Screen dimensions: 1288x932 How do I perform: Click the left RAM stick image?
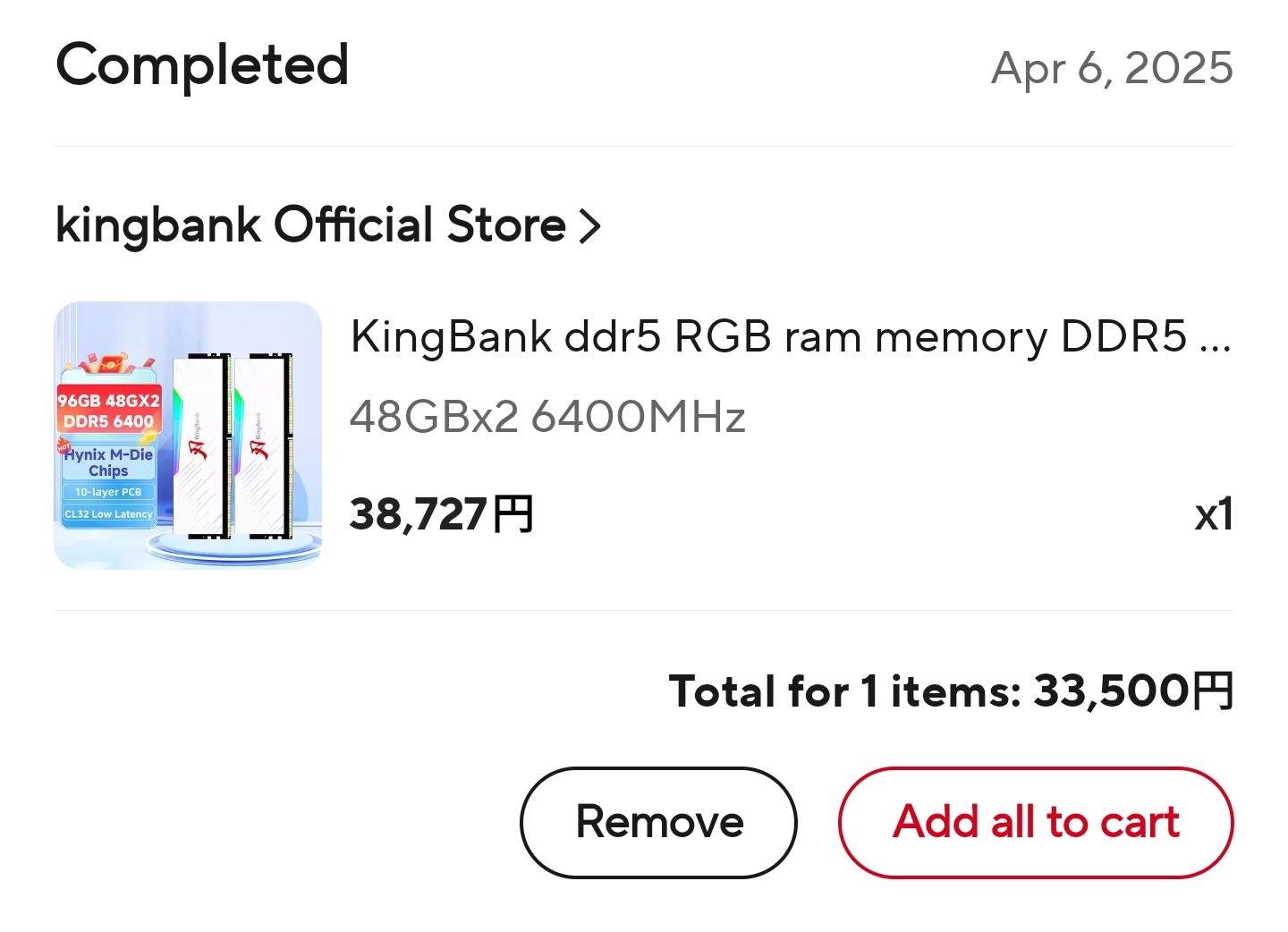coord(200,445)
